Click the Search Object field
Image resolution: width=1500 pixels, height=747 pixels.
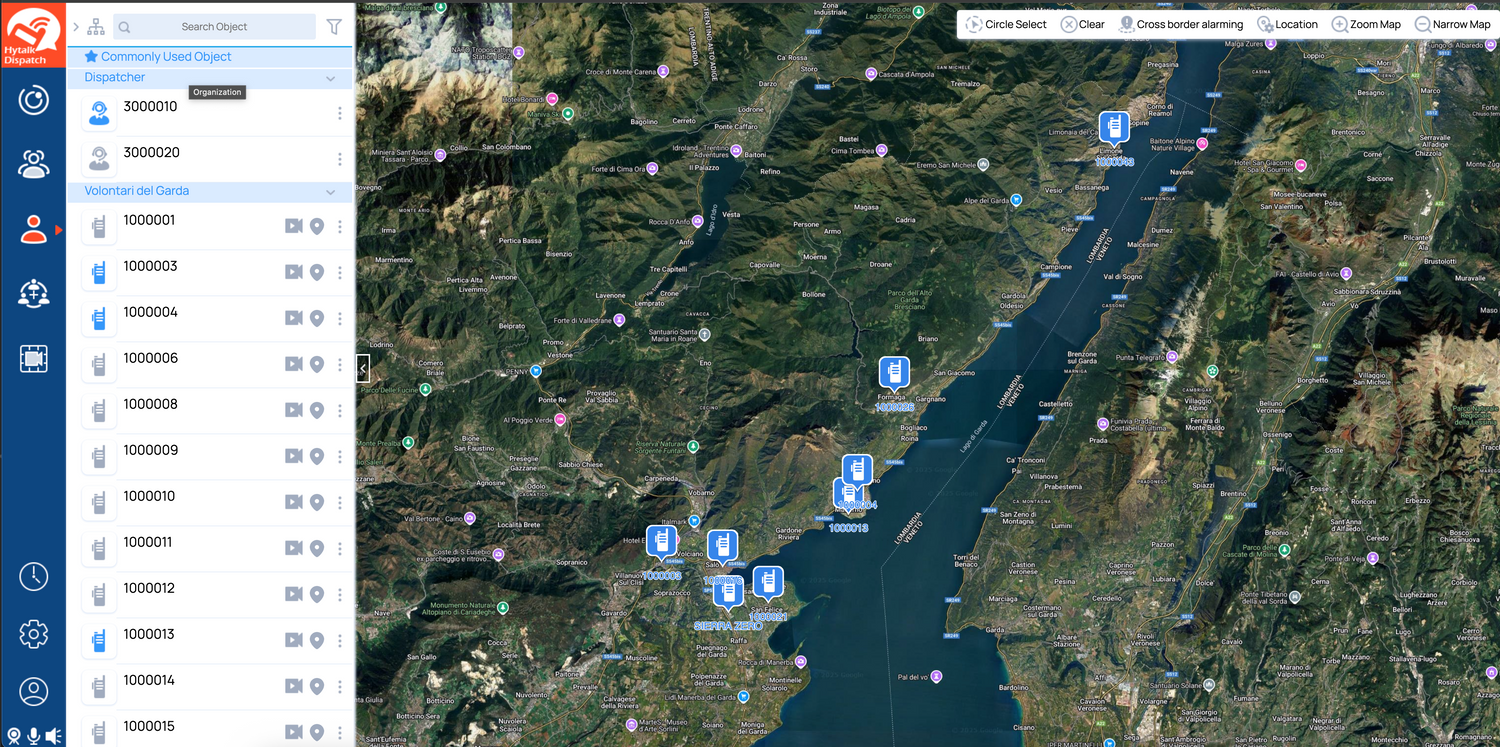pos(213,27)
